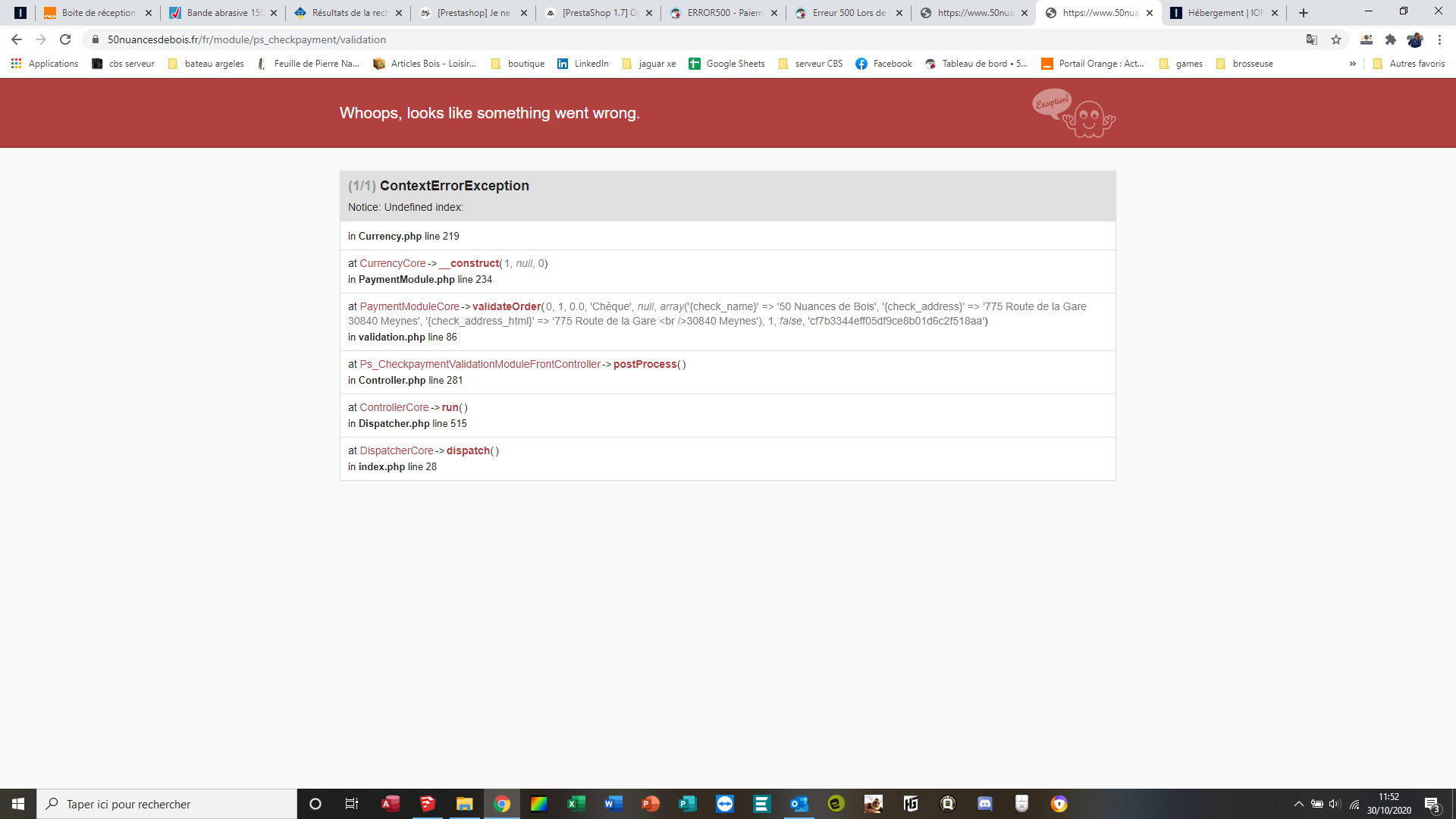Open the Windows notification center
This screenshot has height=819, width=1456.
click(1432, 804)
